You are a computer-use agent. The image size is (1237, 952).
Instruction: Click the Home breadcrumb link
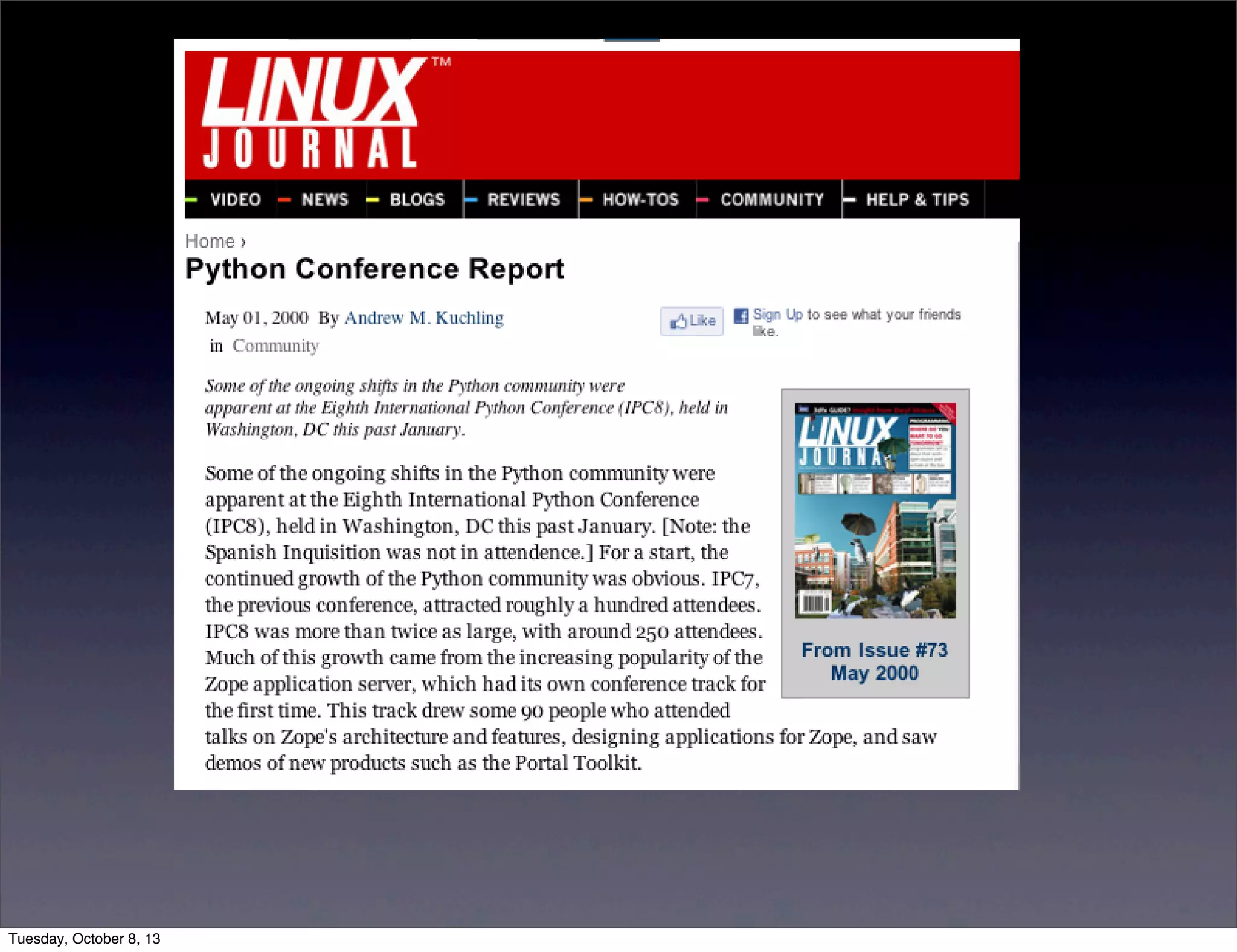(x=210, y=242)
